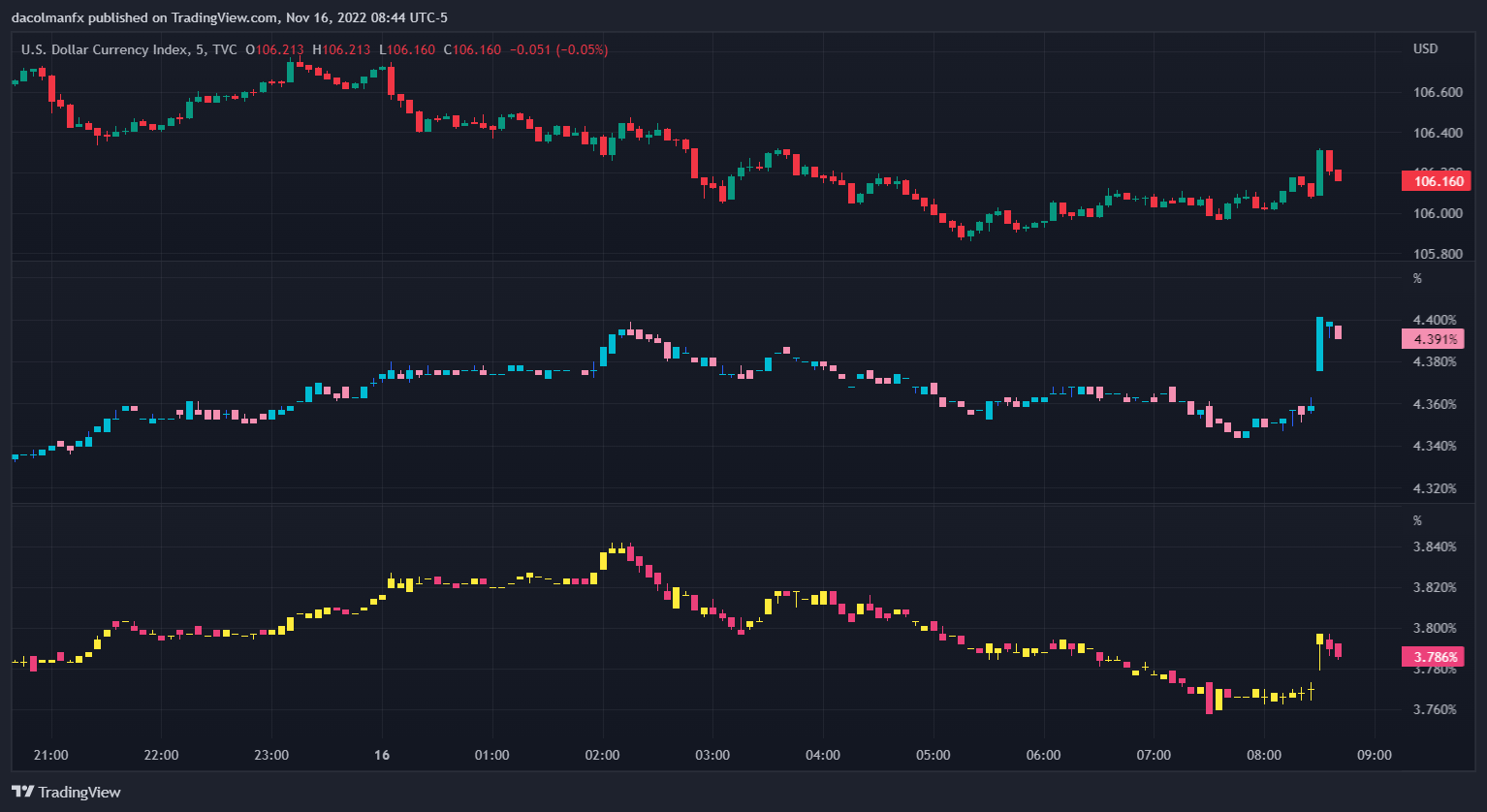Click the TradingView wordmark text
The image size is (1487, 812).
pos(80,792)
